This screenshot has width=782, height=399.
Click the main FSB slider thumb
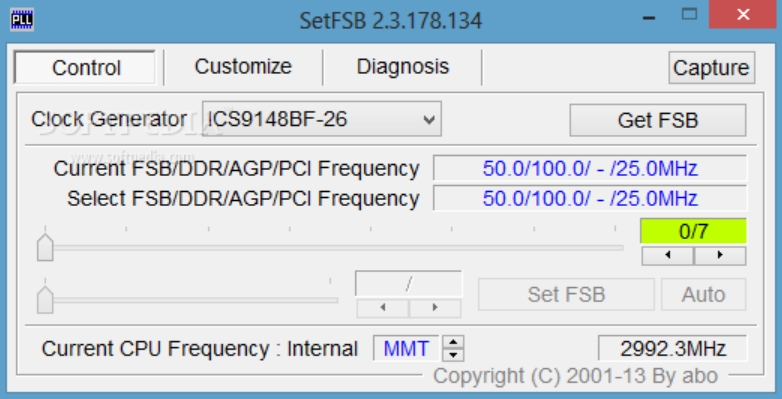click(45, 247)
